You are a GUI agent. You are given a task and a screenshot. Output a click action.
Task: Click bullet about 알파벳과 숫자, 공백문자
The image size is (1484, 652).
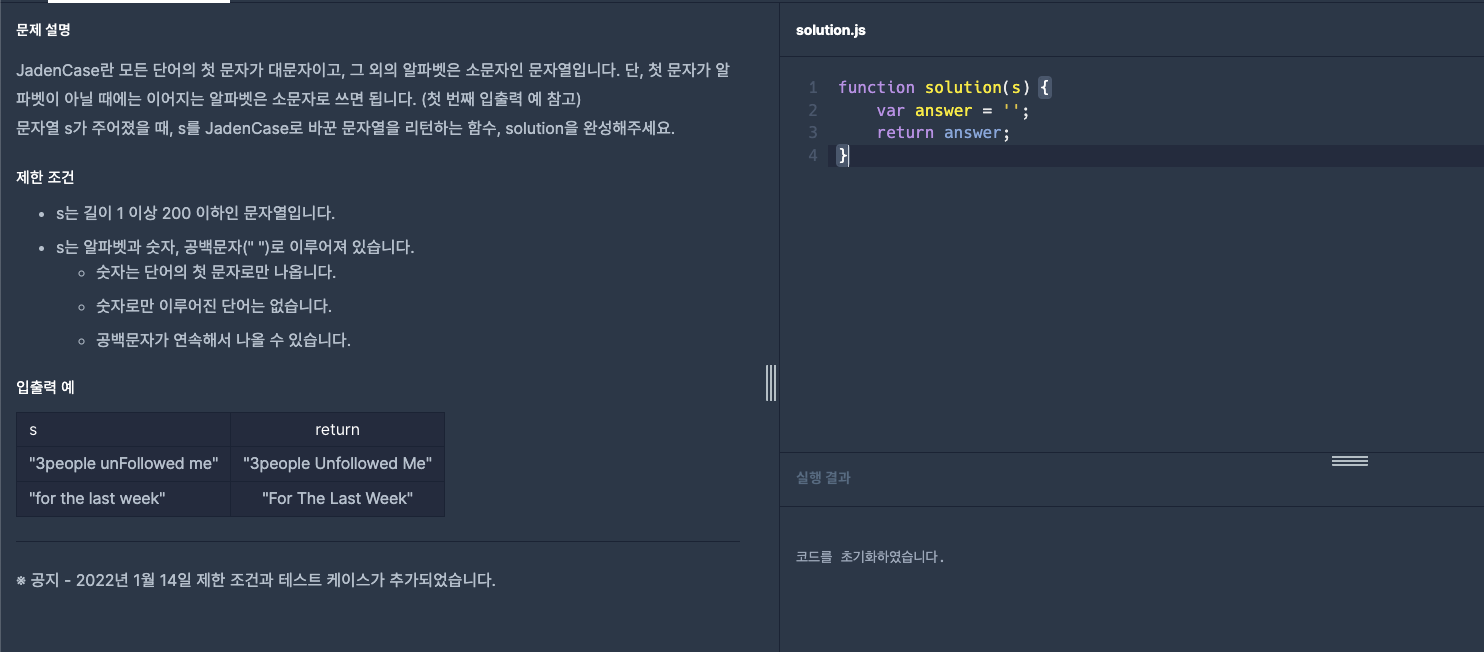[235, 246]
